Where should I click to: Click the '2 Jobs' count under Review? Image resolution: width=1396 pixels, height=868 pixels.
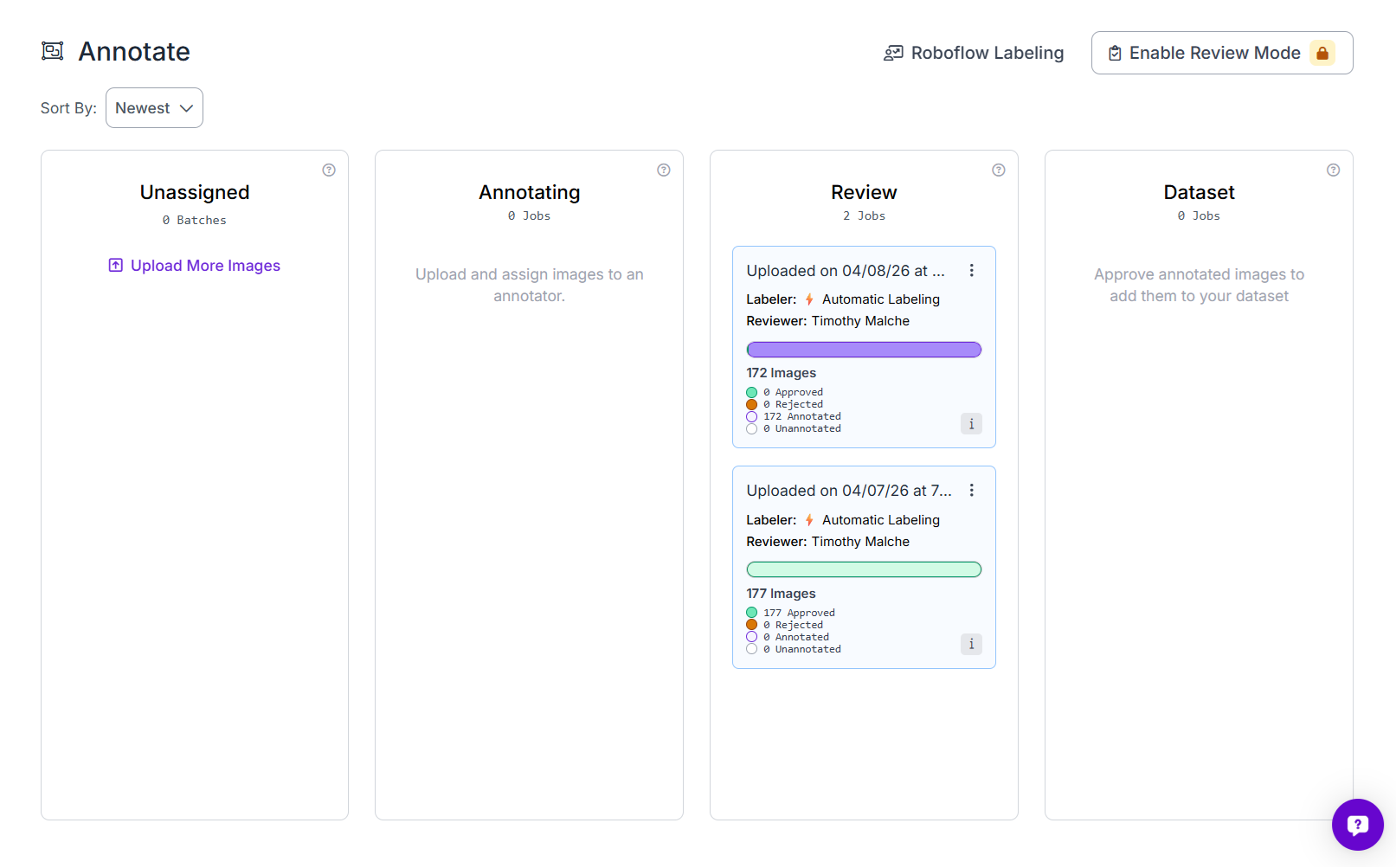pyautogui.click(x=865, y=216)
